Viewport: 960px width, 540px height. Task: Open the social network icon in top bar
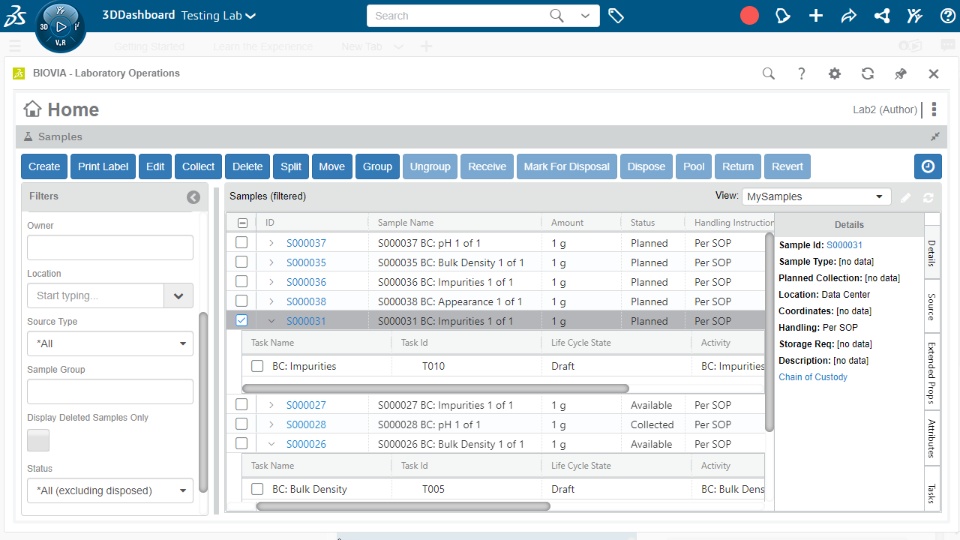[x=882, y=16]
